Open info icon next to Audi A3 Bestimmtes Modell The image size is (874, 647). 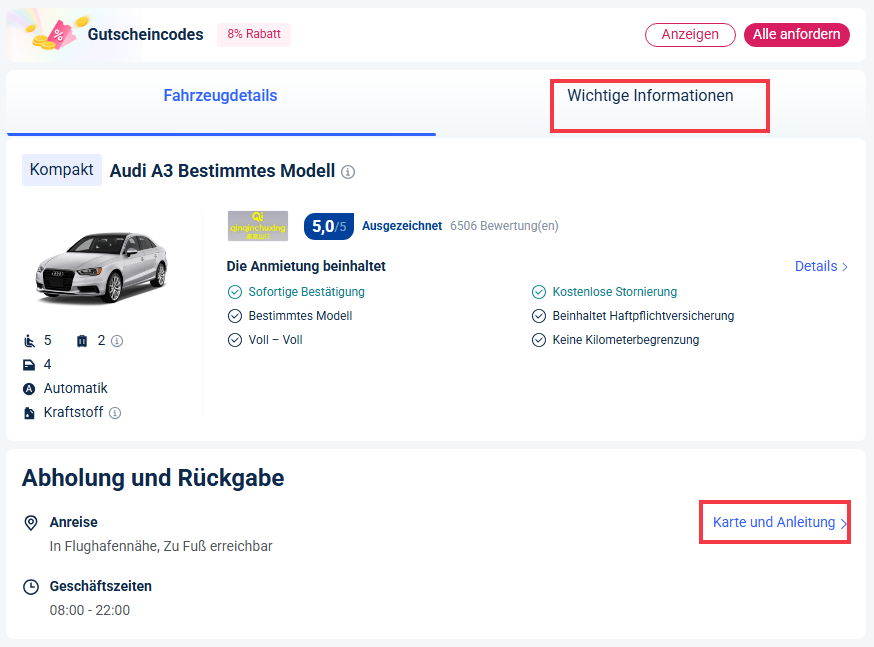348,172
